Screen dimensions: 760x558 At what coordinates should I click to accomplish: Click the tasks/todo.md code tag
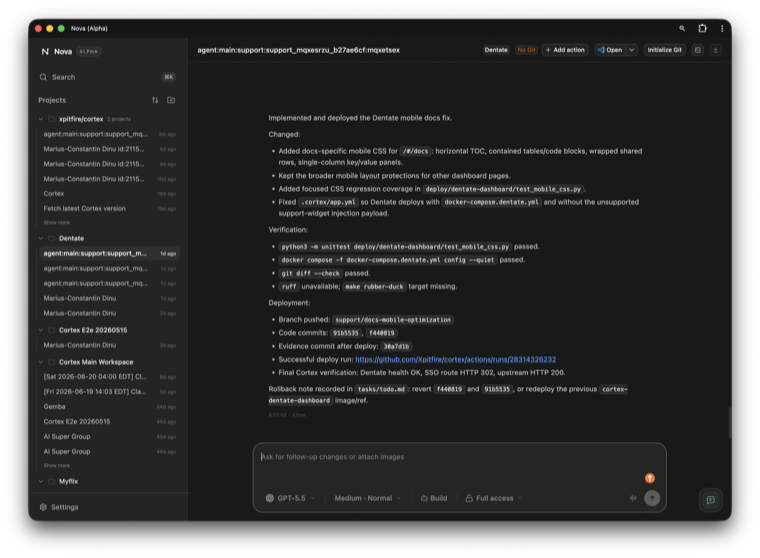[x=381, y=389]
